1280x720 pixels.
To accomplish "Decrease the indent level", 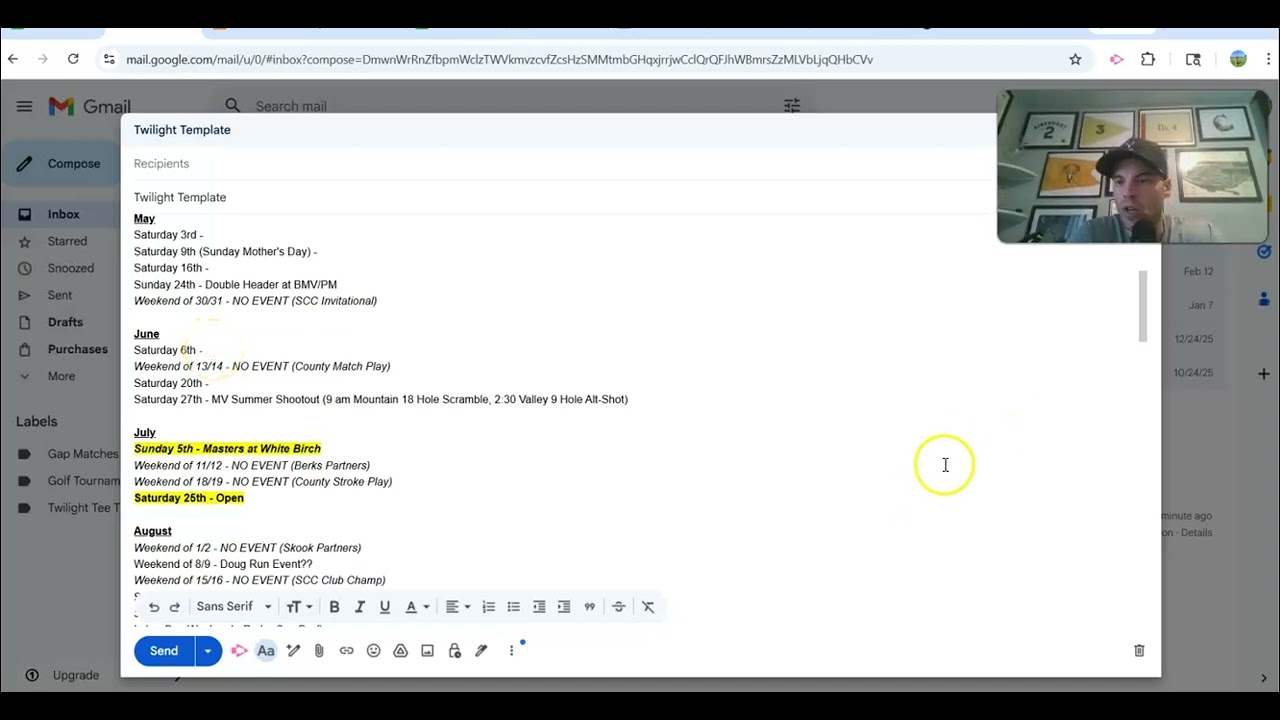I will (539, 607).
